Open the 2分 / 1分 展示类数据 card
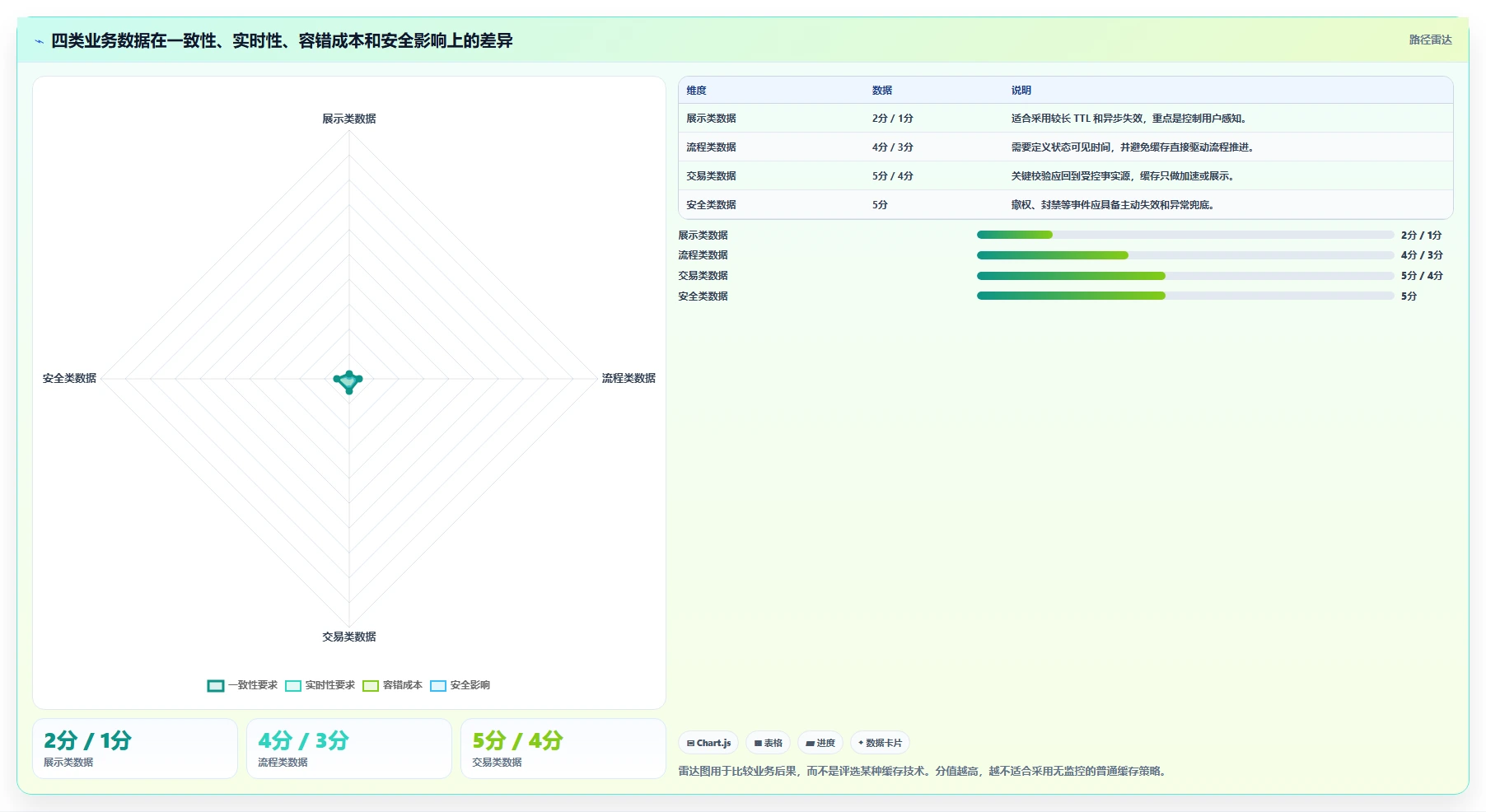 pos(135,749)
